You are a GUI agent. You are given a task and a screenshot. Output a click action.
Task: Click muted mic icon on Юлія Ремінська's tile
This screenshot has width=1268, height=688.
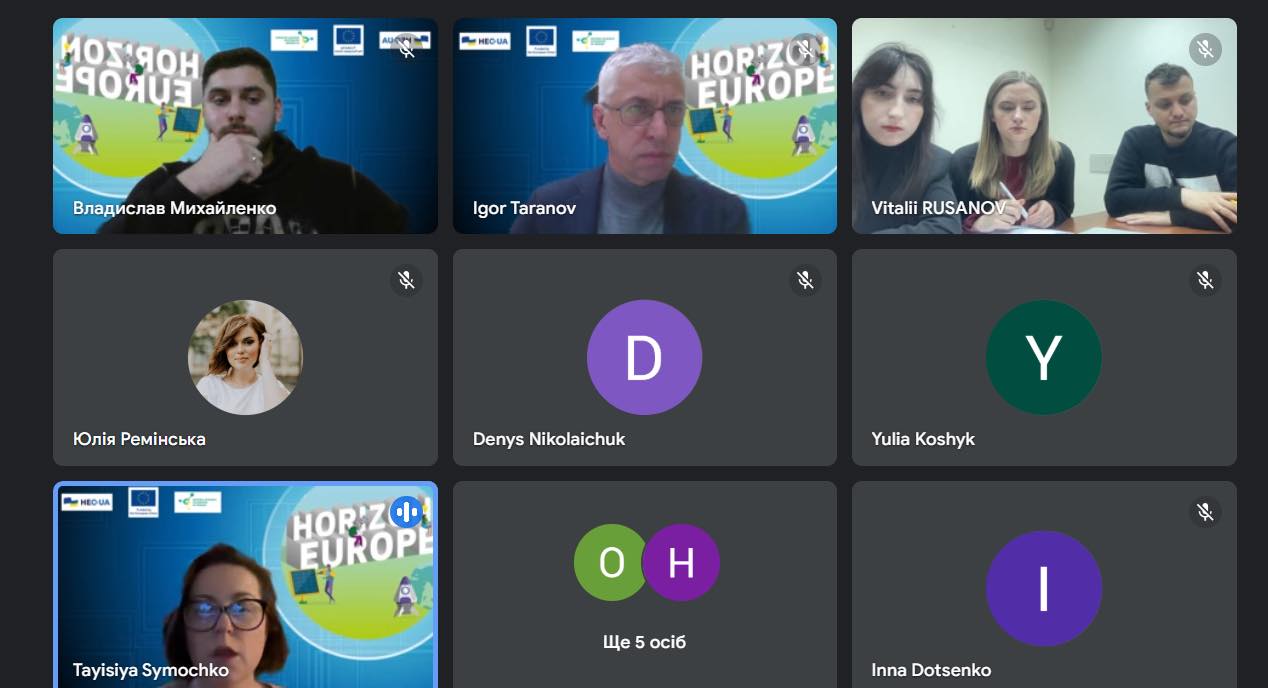point(406,280)
